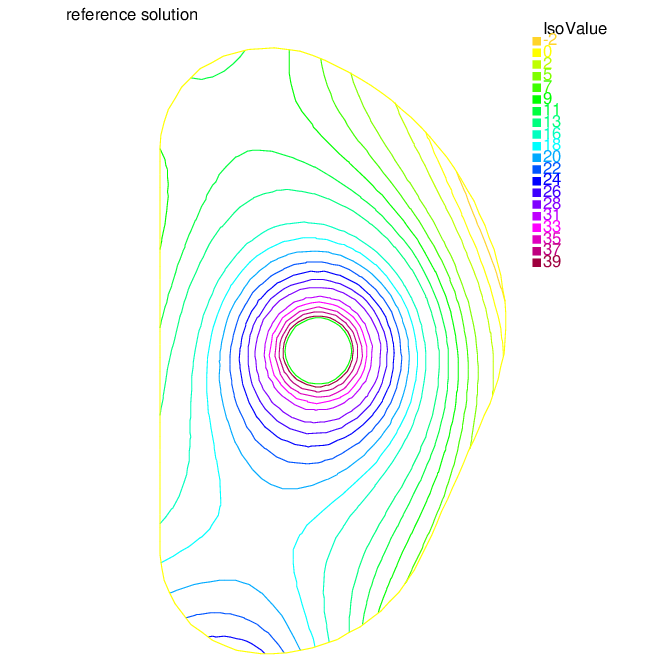Click the 'IsoValue' legend heading
This screenshot has width=667, height=667.
pos(575,29)
